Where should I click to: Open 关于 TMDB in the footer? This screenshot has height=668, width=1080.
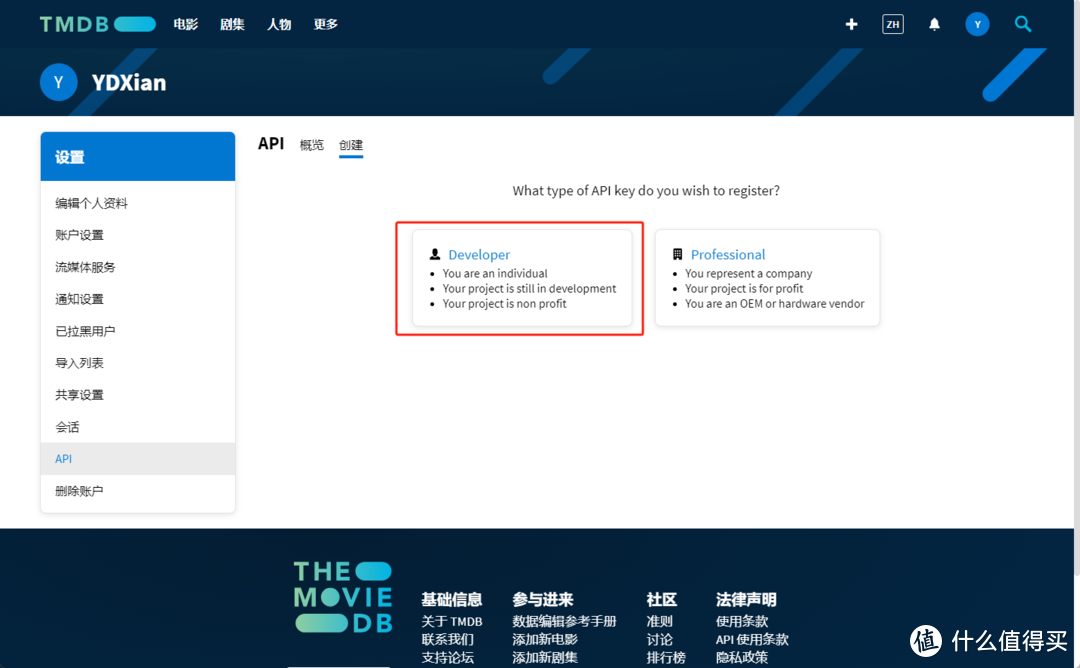coord(452,620)
